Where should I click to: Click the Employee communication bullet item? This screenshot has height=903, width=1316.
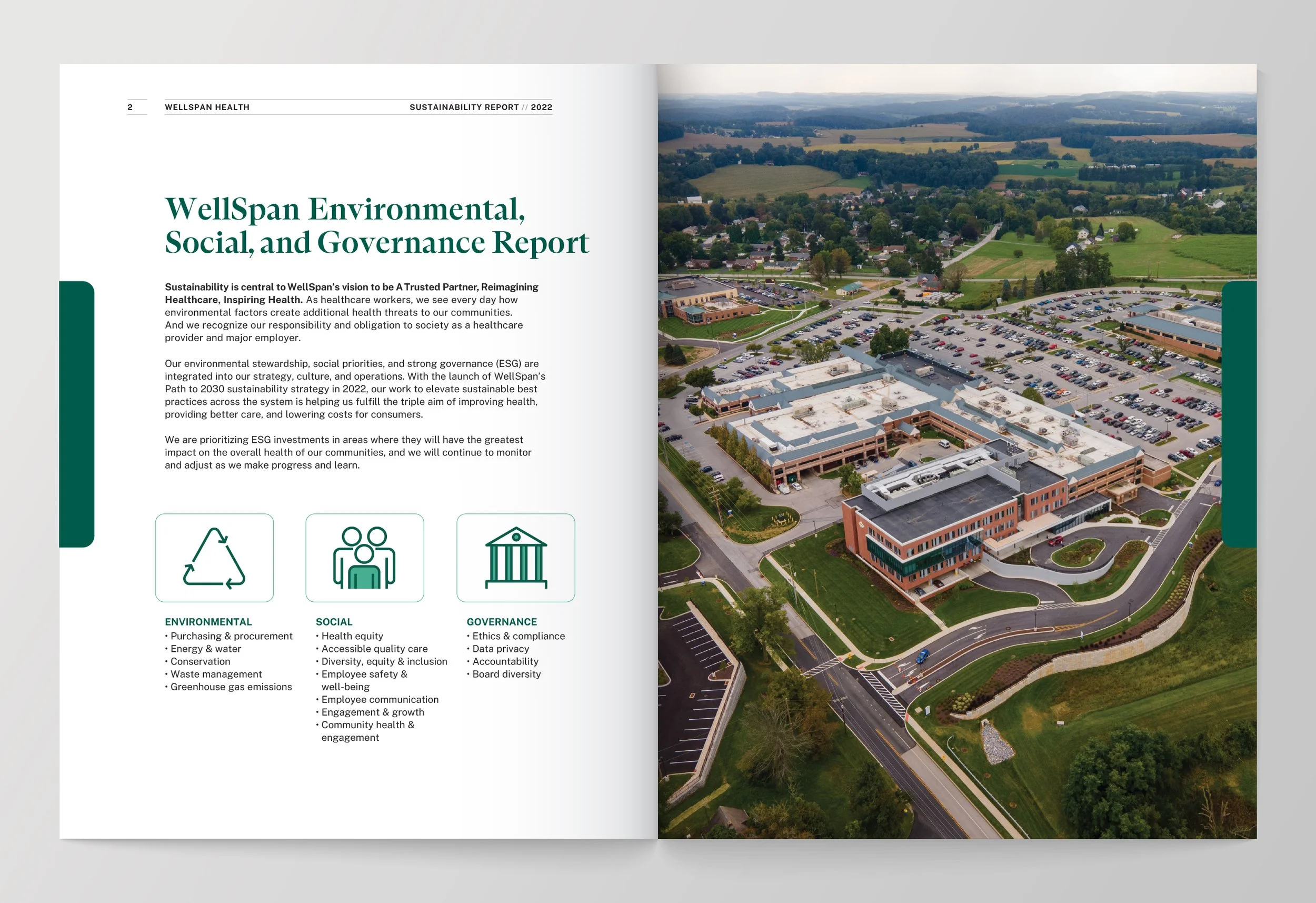coord(380,700)
